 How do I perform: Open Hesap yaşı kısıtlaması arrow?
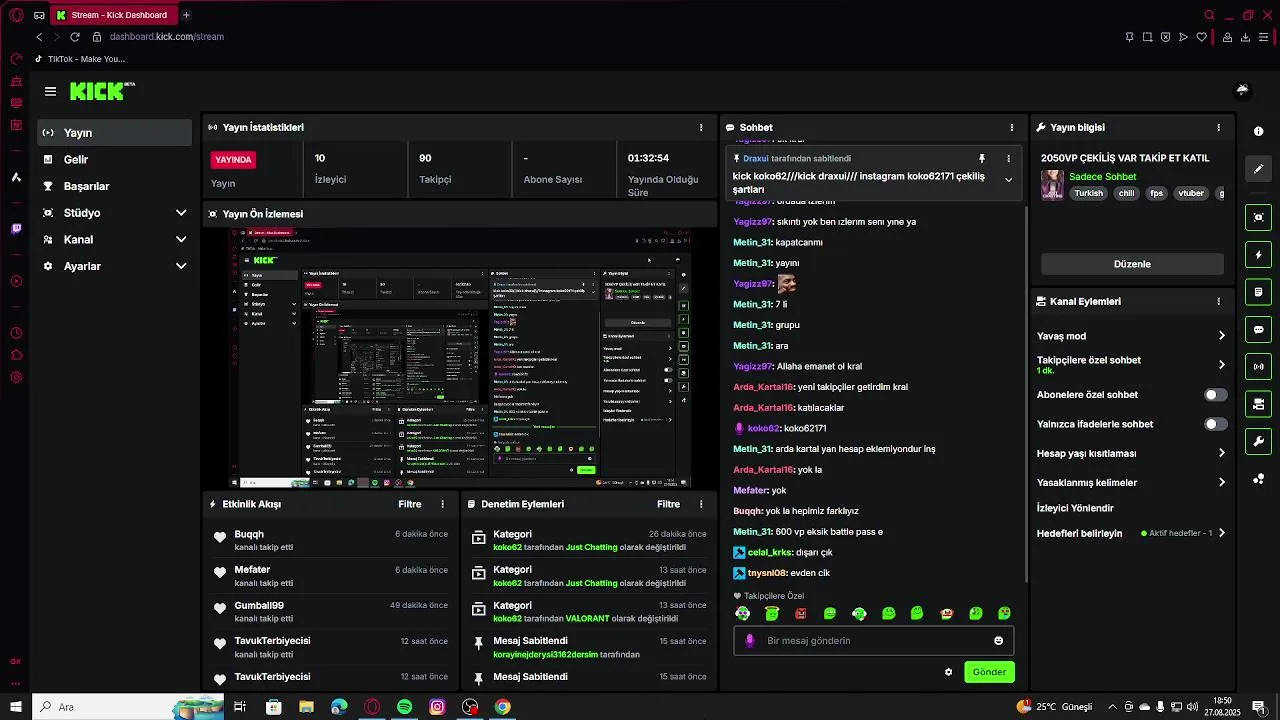[x=1221, y=453]
